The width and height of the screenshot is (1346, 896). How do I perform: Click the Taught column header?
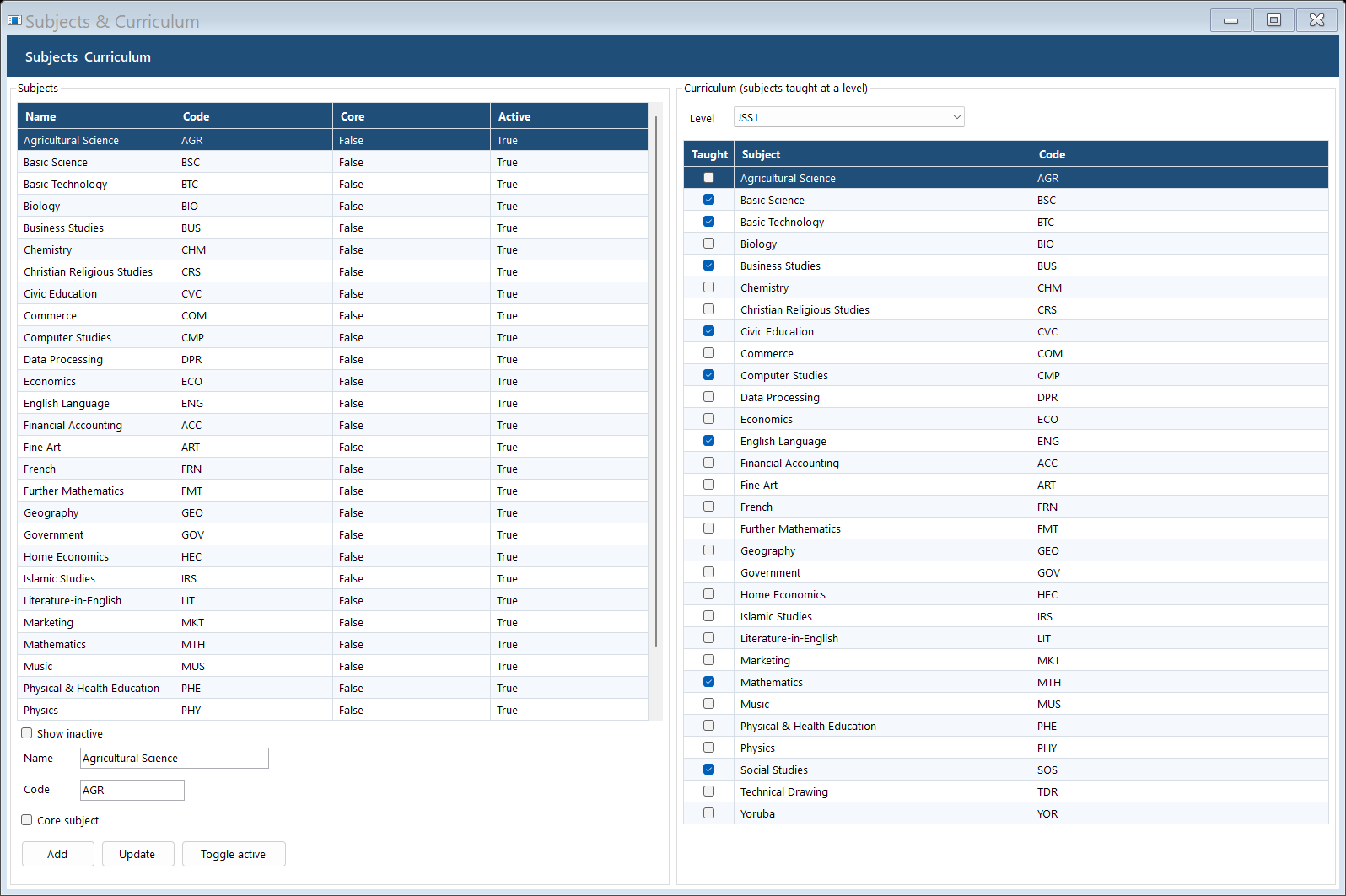709,154
